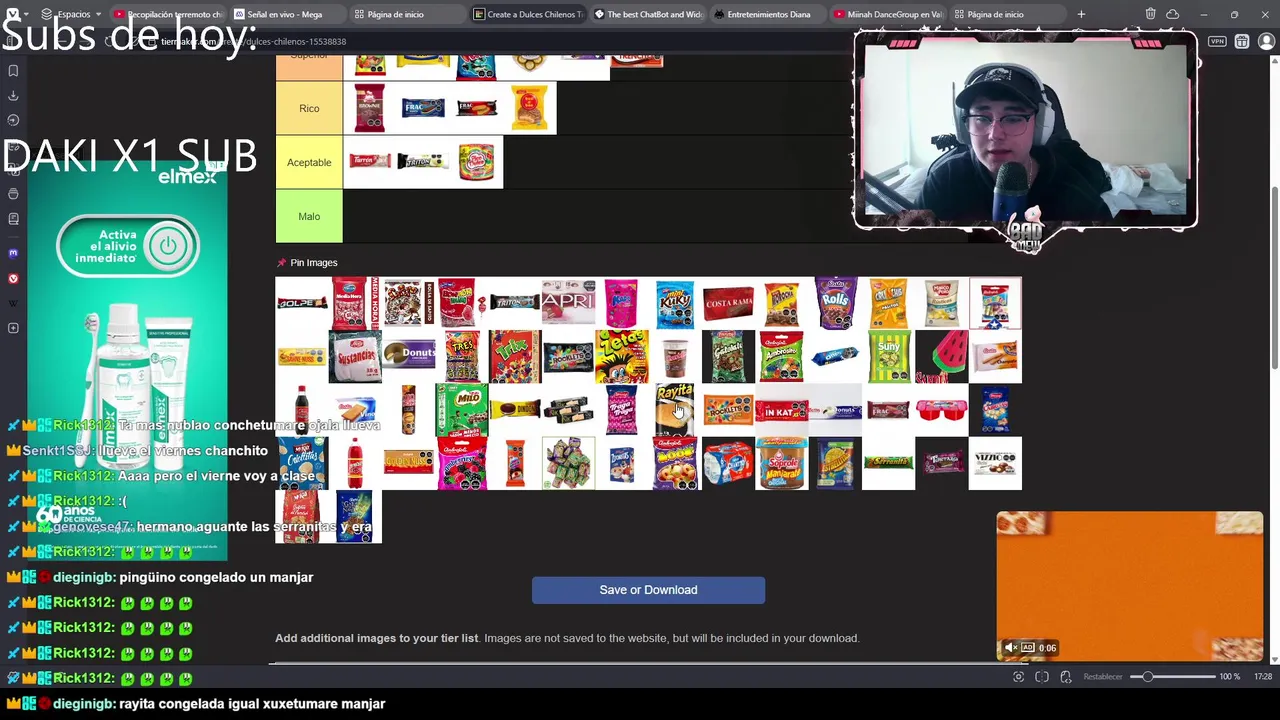Select the watermelon popsicle image
The width and height of the screenshot is (1280, 720).
pyautogui.click(x=941, y=357)
